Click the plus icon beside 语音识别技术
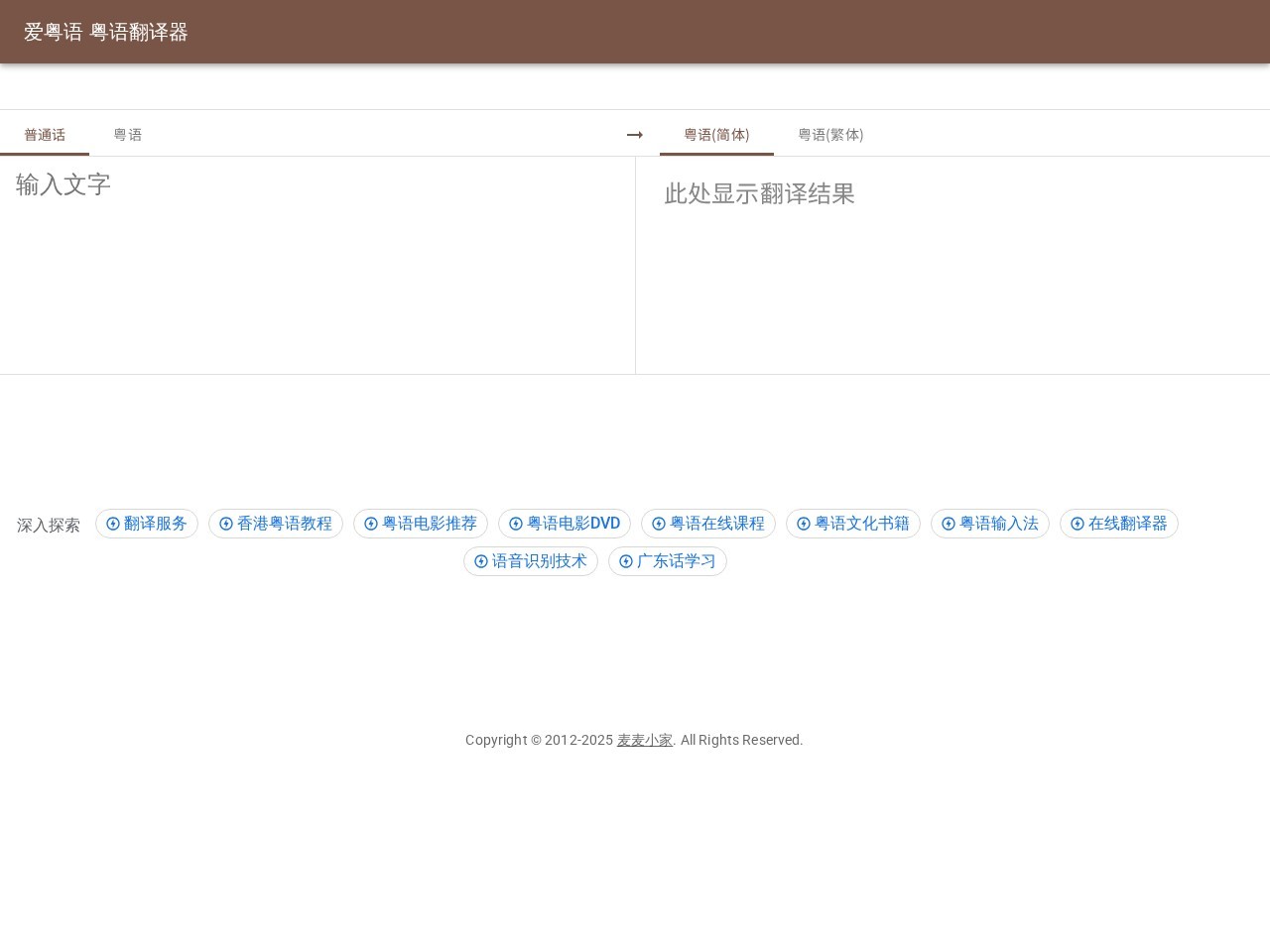 (x=480, y=561)
